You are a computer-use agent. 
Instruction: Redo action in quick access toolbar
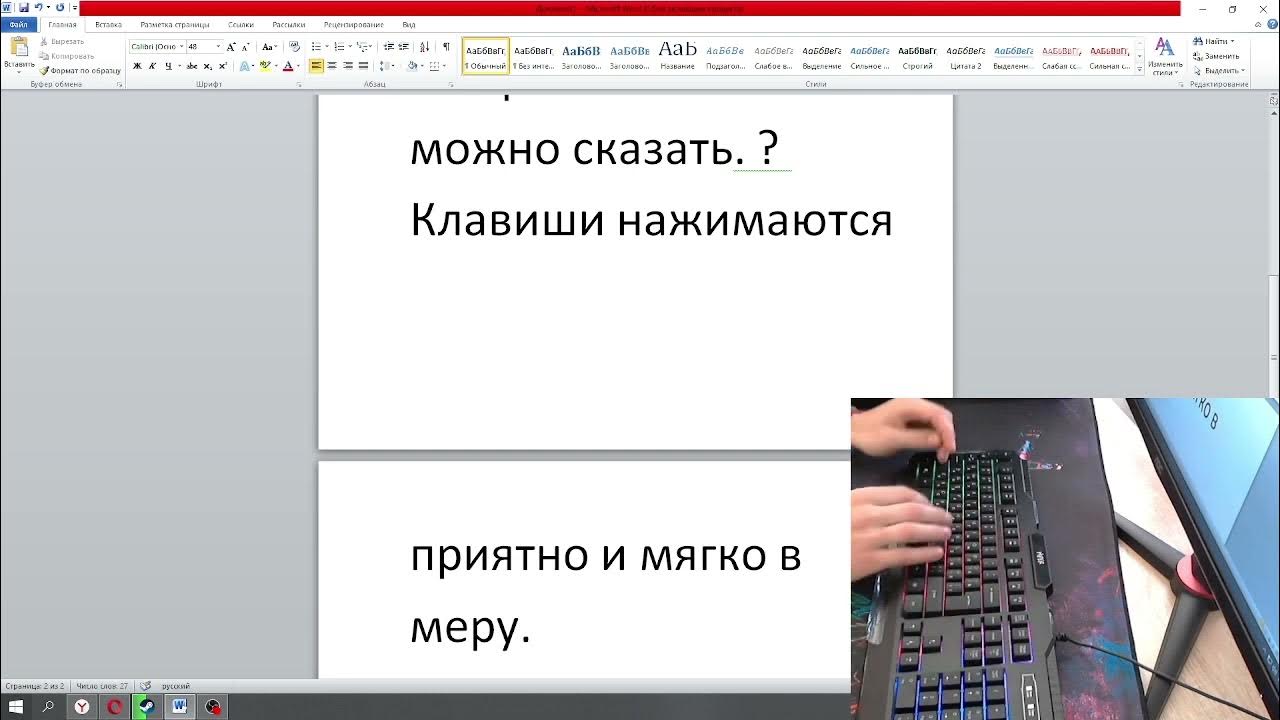pyautogui.click(x=60, y=8)
